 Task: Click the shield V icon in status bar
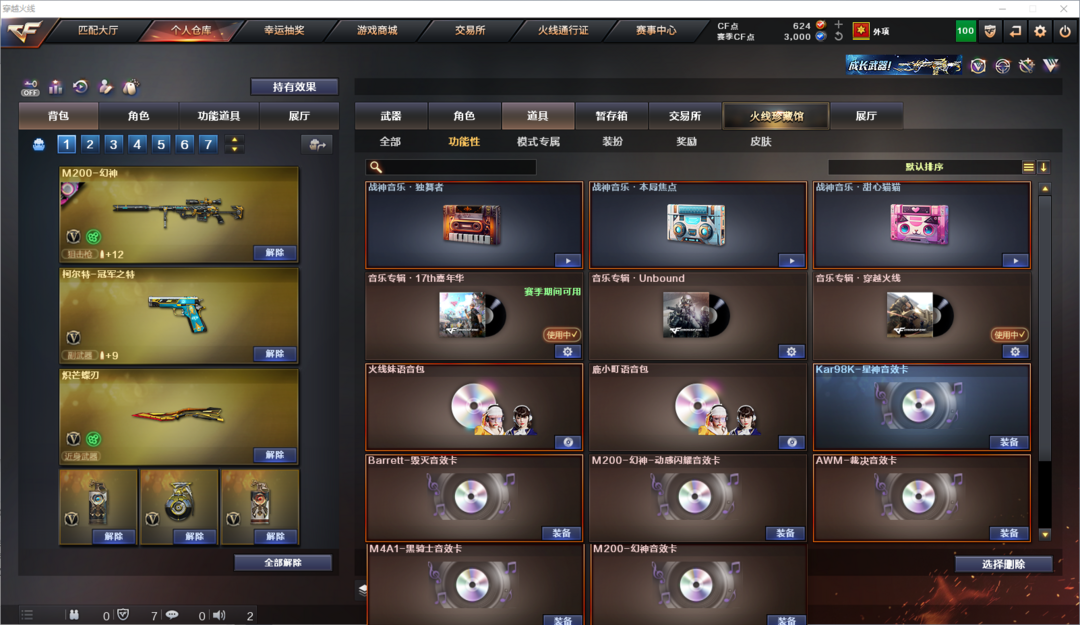click(123, 615)
